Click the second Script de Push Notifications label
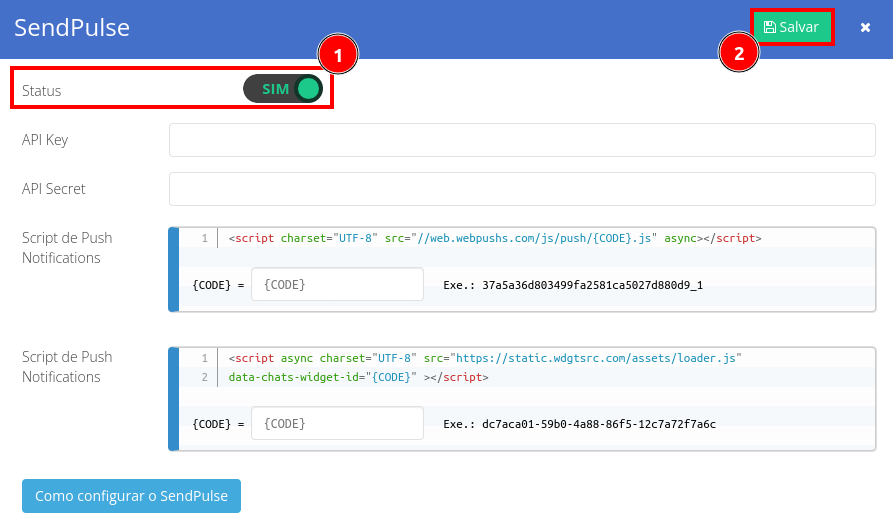The image size is (893, 528). (x=67, y=367)
